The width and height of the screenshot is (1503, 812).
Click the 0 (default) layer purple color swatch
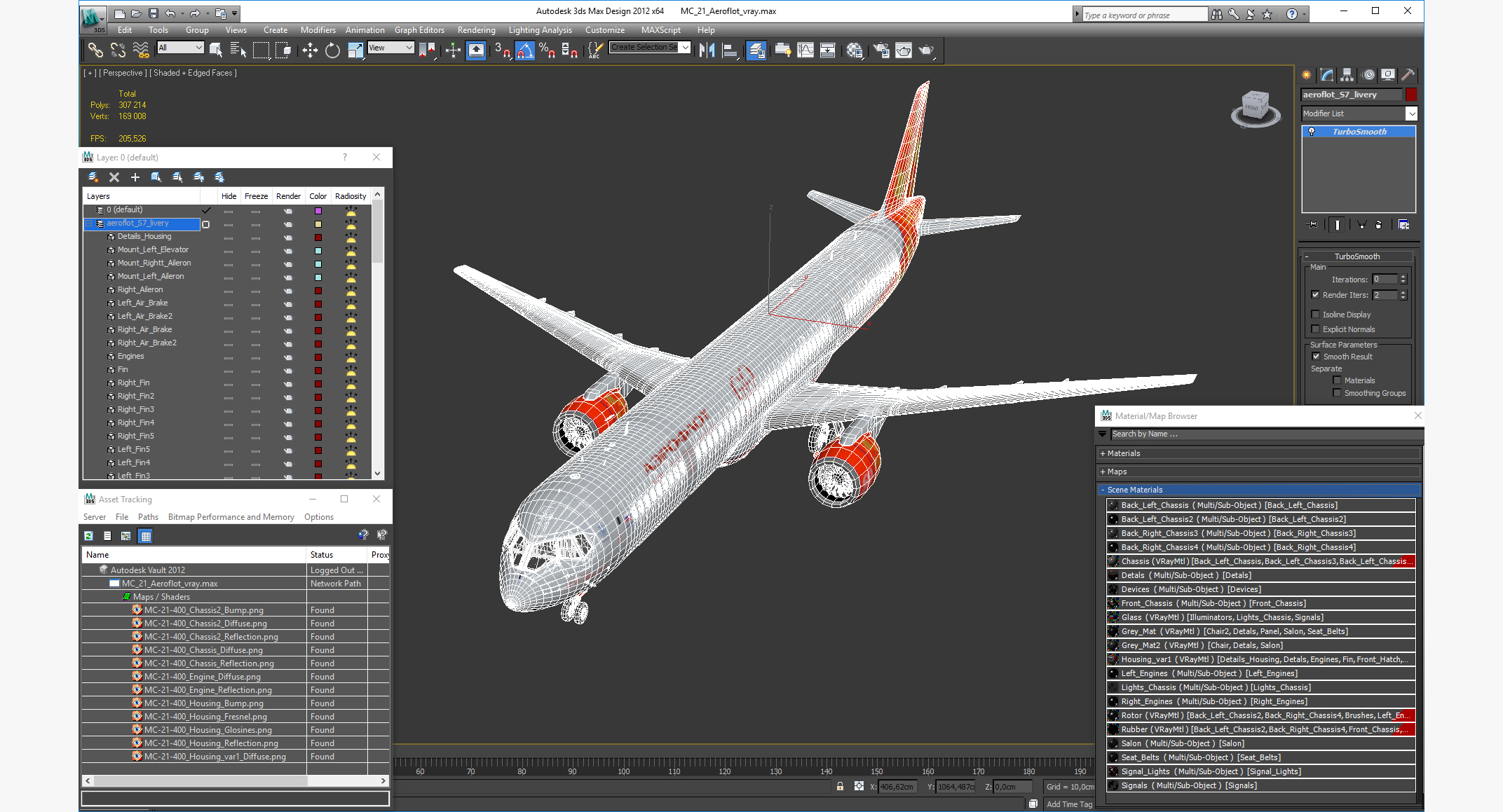click(318, 211)
